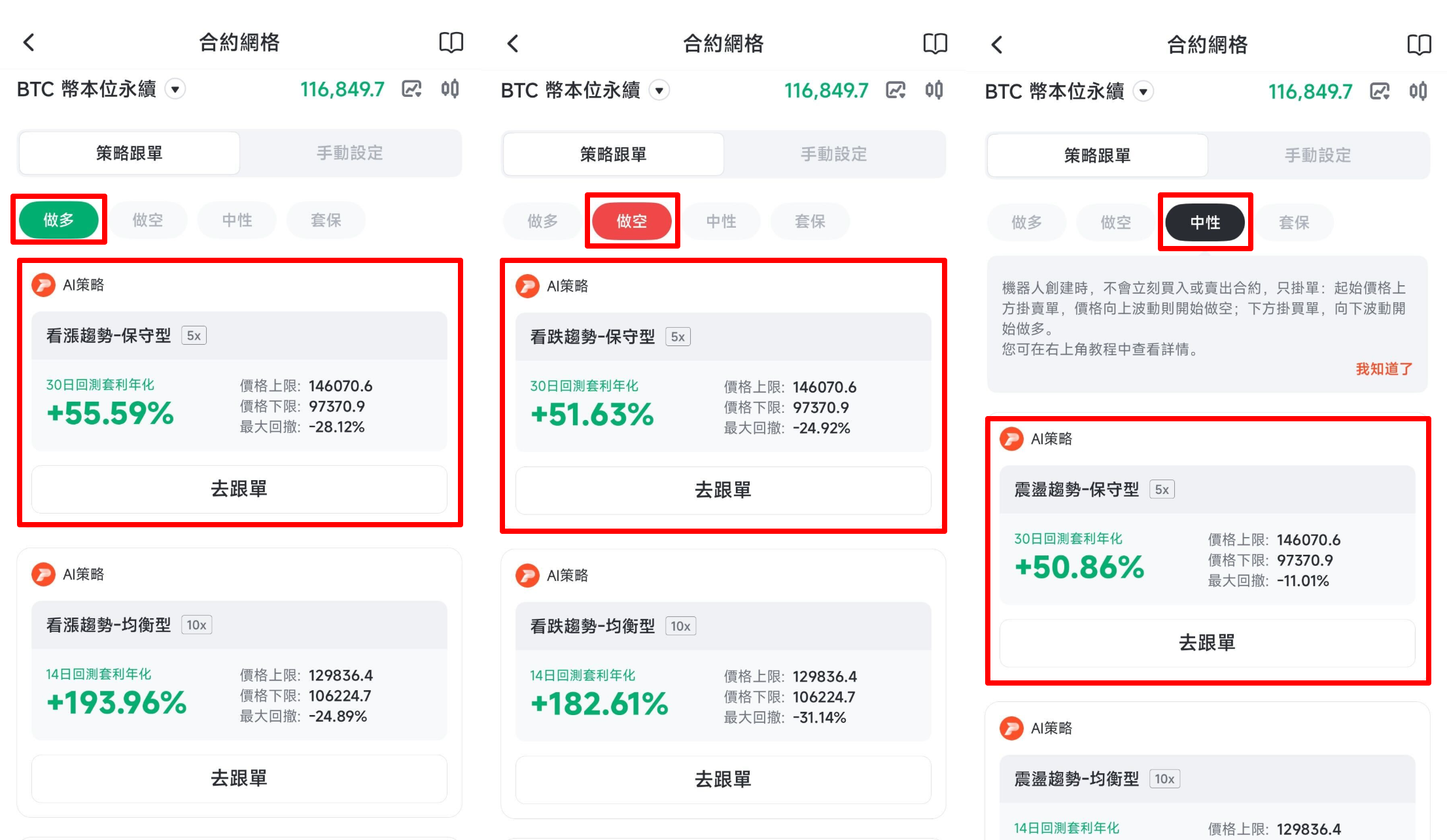This screenshot has width=1447, height=840.
Task: Select the 中性 mode pill
Action: click(x=1206, y=222)
